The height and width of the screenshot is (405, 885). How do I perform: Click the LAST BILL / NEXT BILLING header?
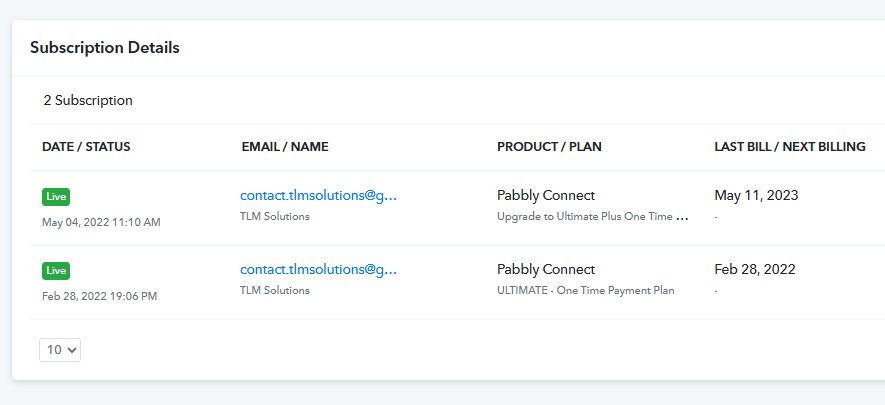[790, 147]
